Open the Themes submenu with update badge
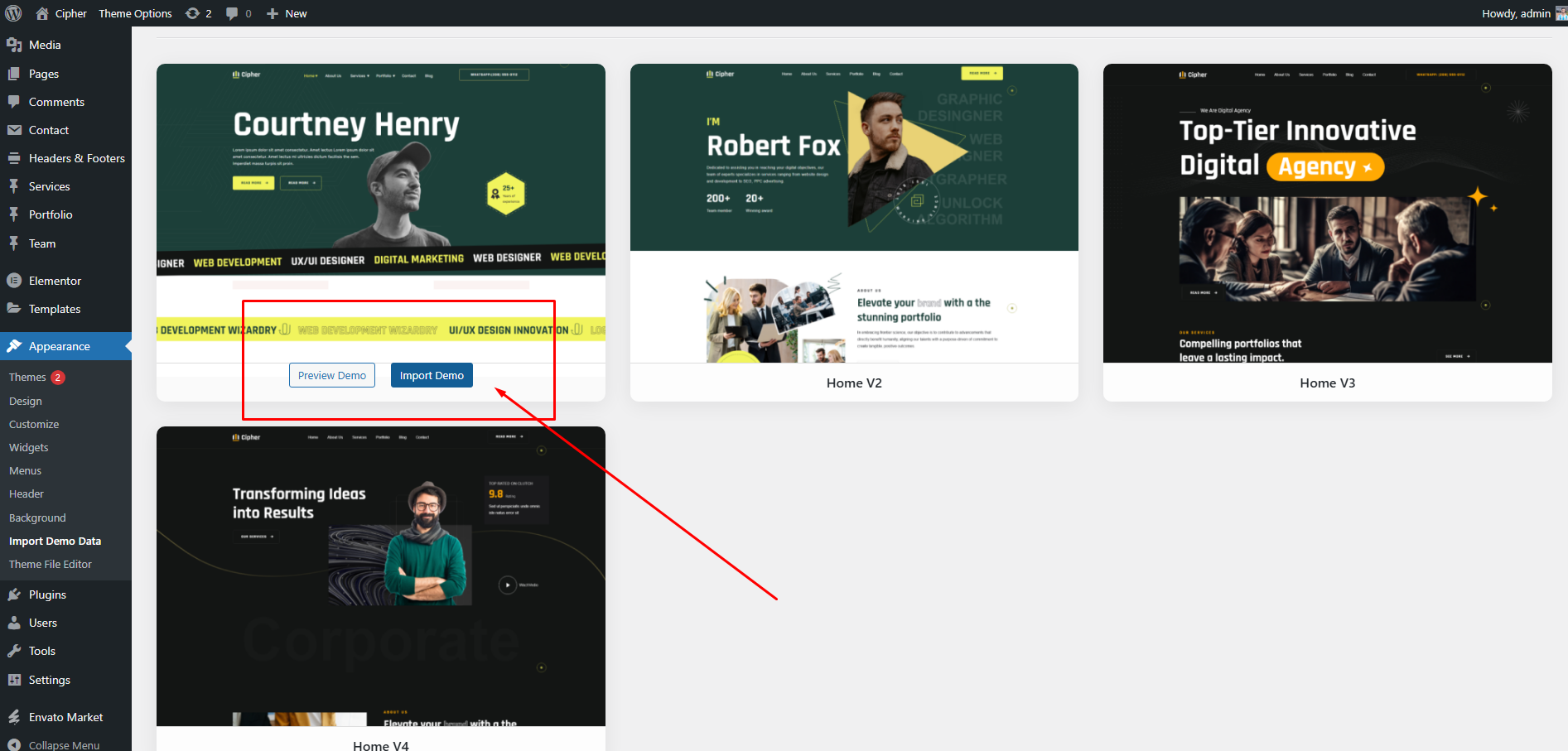This screenshot has width=1568, height=751. (28, 377)
